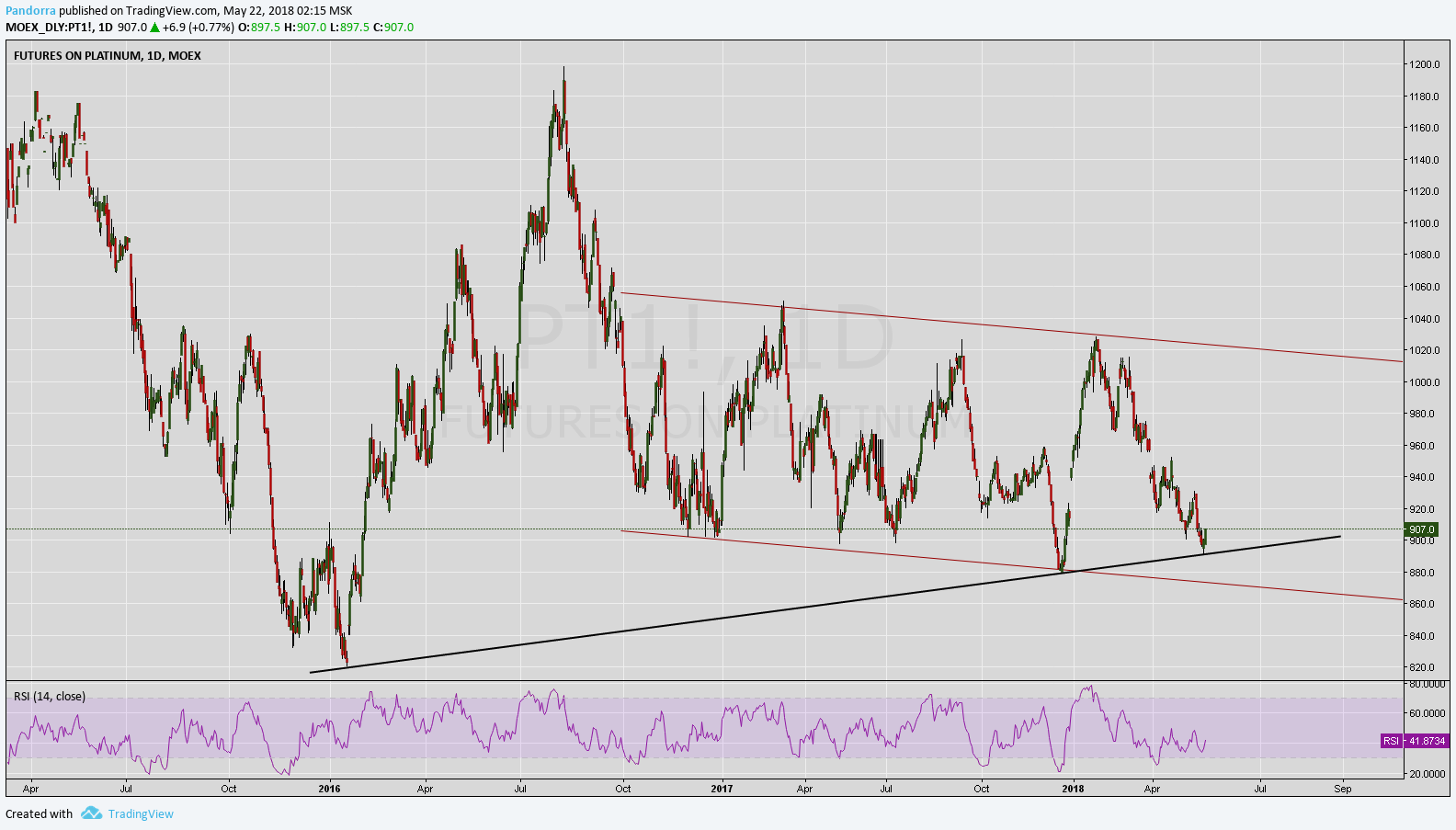Click the +6.9 (+0.77%) change text
This screenshot has height=830, width=1456.
click(199, 28)
